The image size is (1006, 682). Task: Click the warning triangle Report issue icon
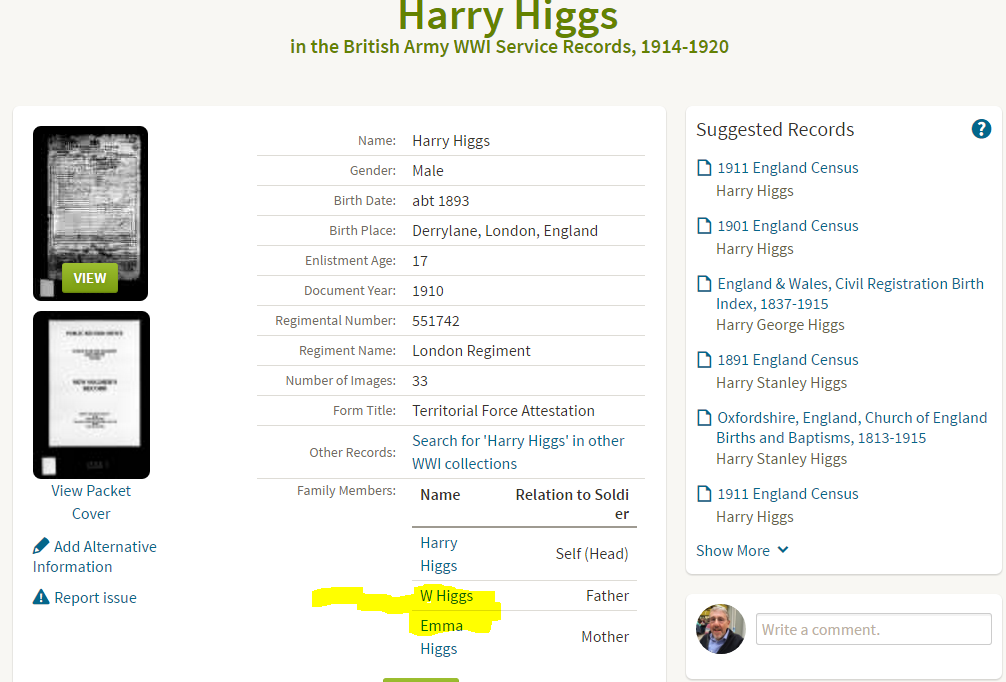coord(41,597)
